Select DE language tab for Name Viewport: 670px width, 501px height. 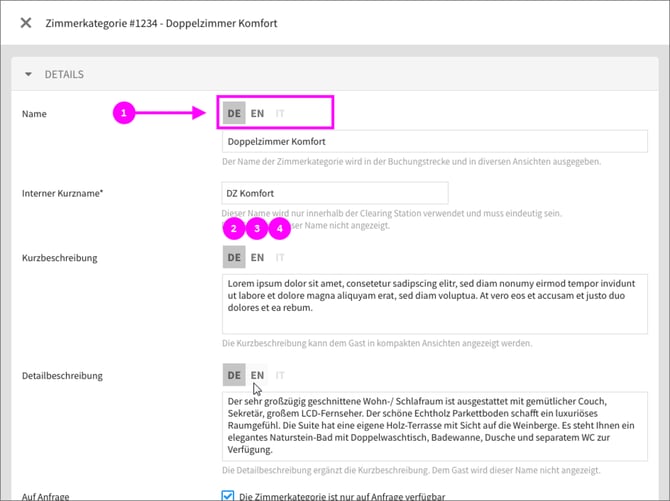pyautogui.click(x=234, y=113)
